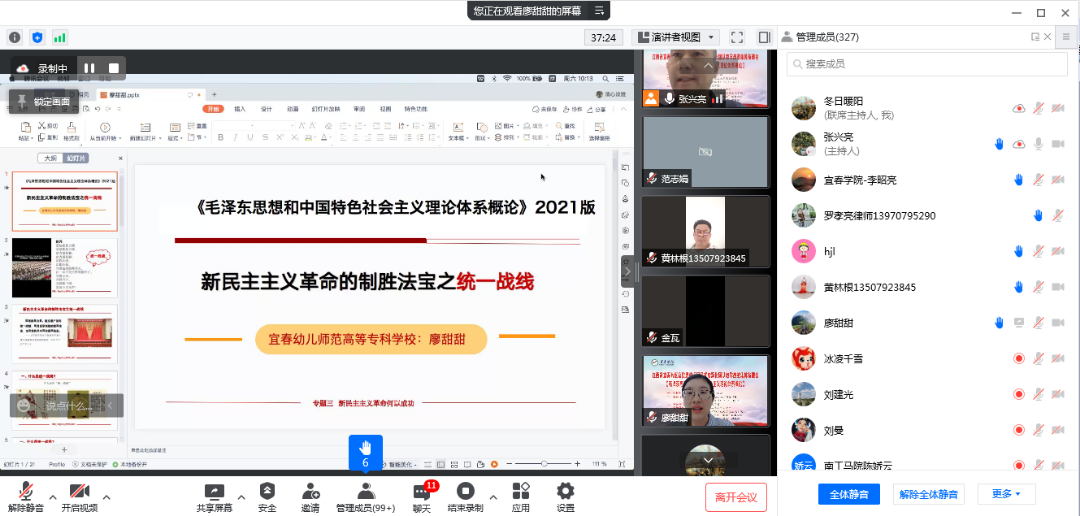Enter full screen mode
Image resolution: width=1080 pixels, height=516 pixels.
pyautogui.click(x=736, y=37)
